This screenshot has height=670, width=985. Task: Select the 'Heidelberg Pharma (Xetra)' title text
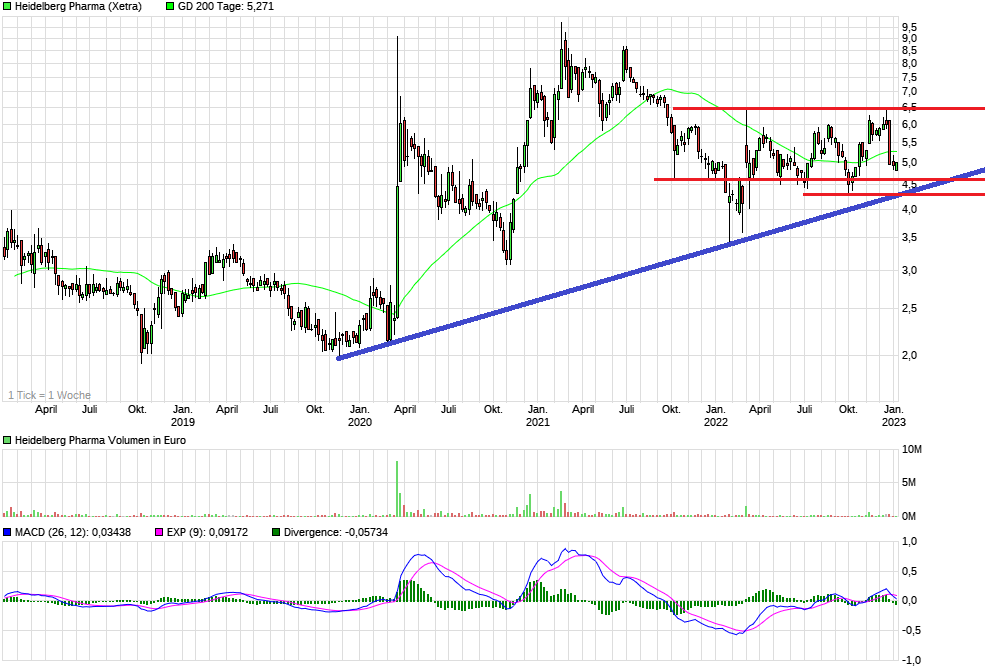(79, 6)
